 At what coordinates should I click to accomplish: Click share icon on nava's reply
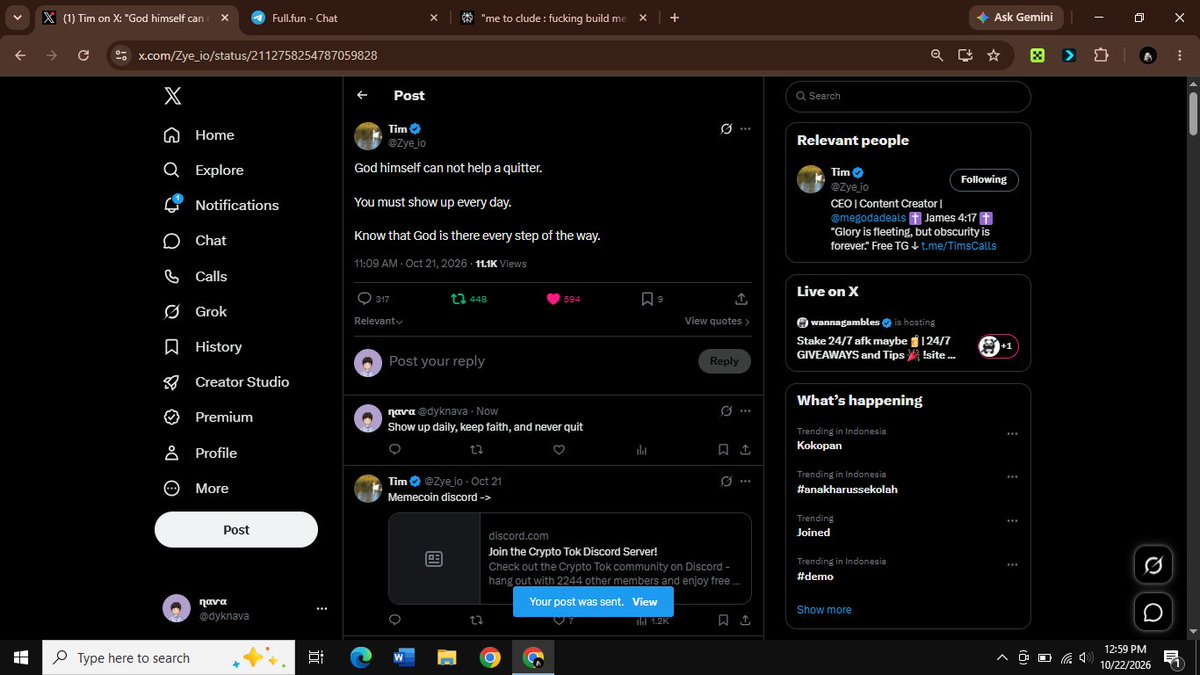click(x=745, y=450)
